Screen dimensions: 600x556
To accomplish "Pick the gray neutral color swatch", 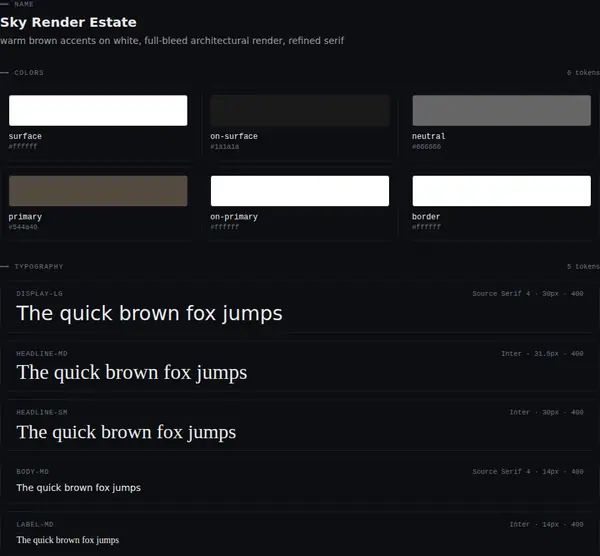I will coord(501,110).
